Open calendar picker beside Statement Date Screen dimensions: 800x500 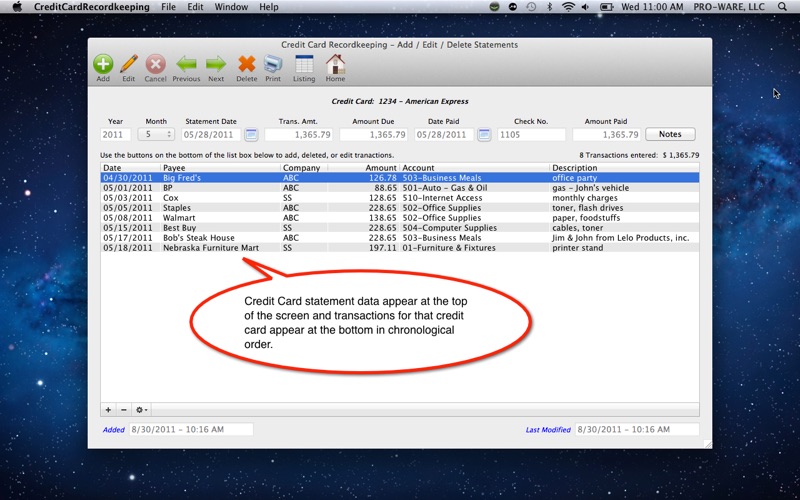pyautogui.click(x=251, y=135)
